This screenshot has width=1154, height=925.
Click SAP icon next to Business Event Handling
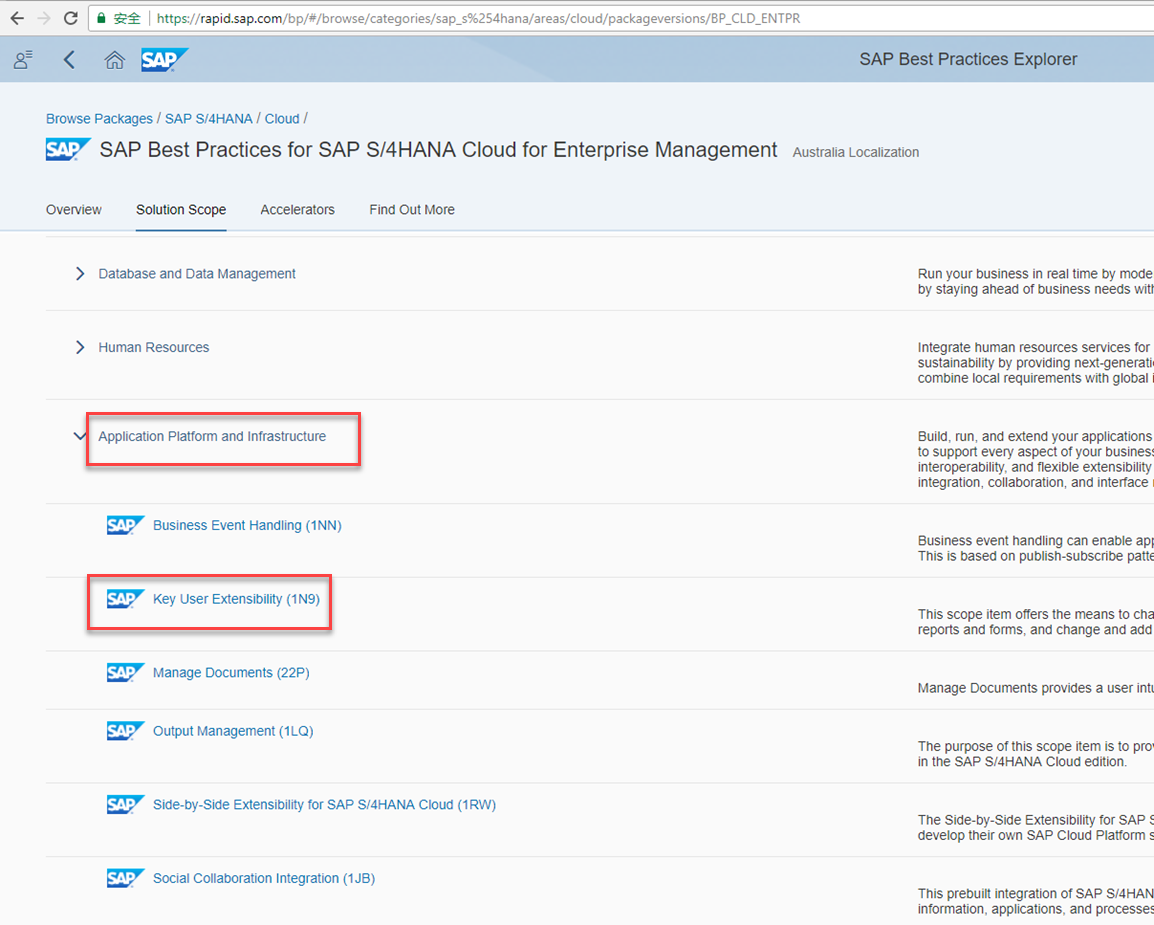click(125, 525)
